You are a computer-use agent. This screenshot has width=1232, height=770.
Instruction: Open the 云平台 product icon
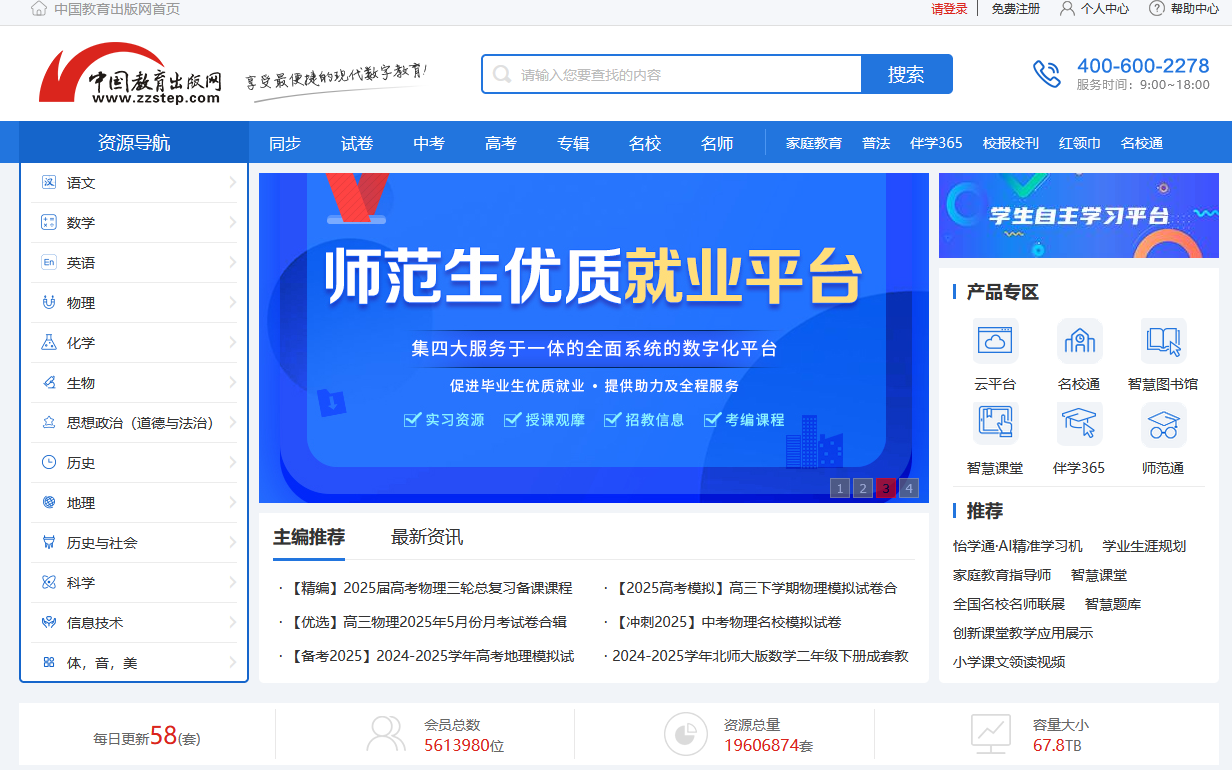click(x=995, y=341)
